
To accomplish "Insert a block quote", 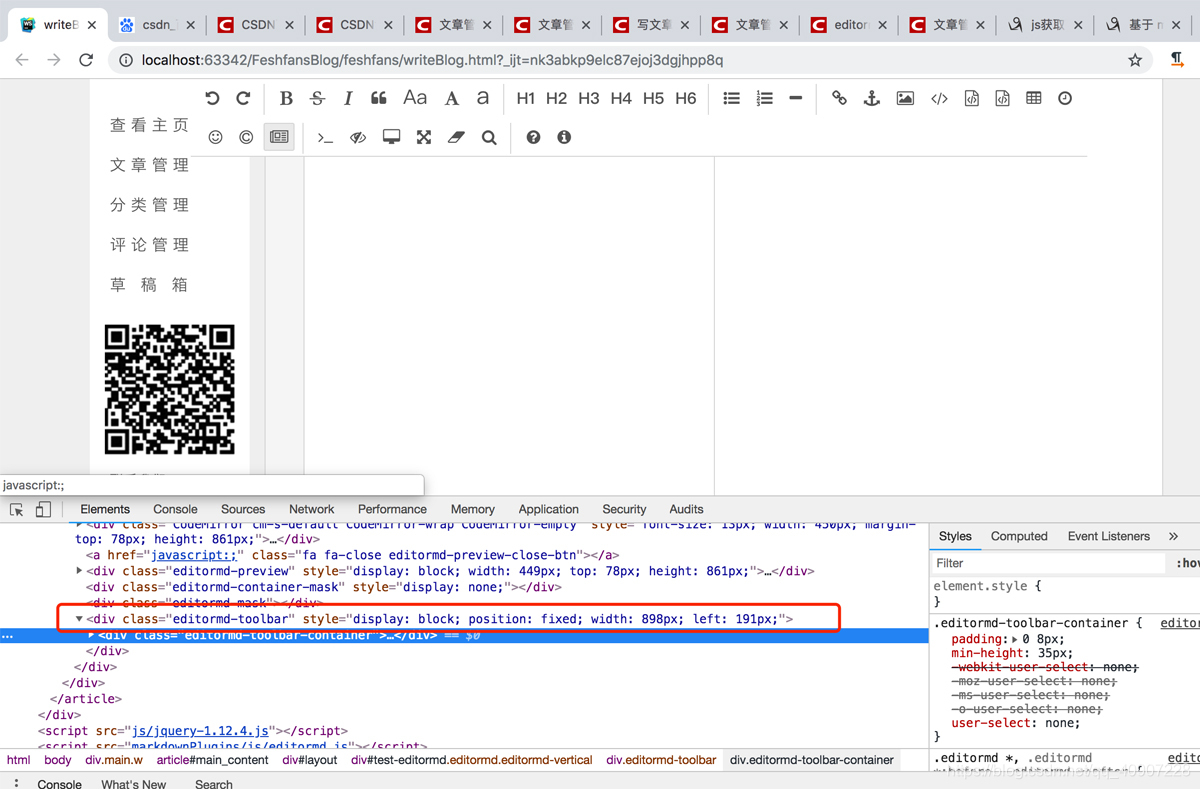I will [x=379, y=98].
